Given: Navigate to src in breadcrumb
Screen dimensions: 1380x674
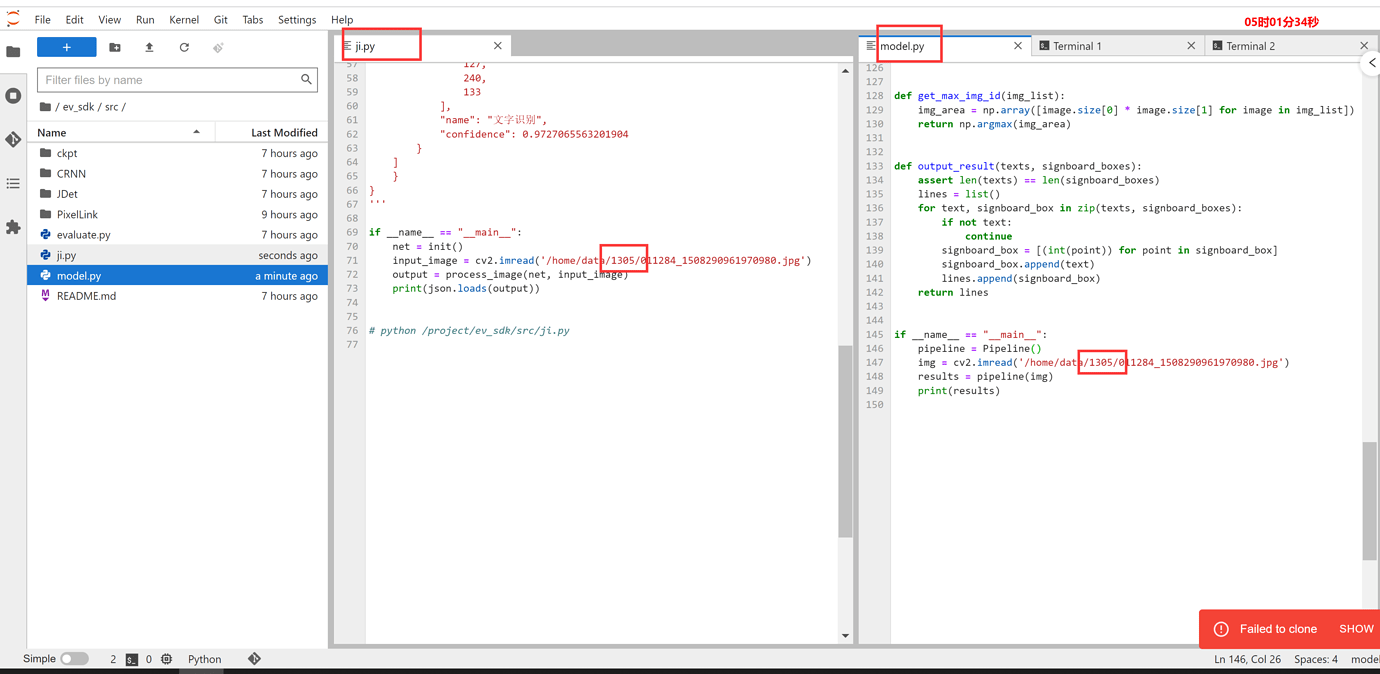Looking at the screenshot, I should [111, 107].
